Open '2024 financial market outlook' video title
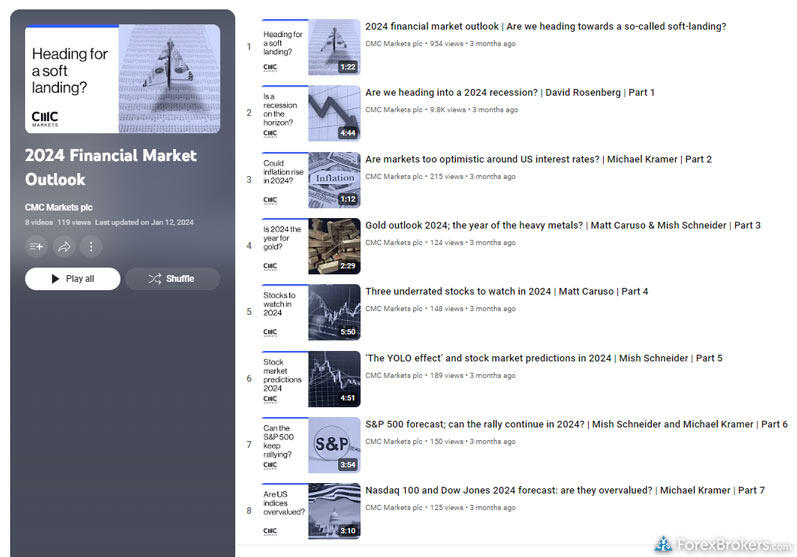Screen dimensions: 797x557 coord(545,26)
